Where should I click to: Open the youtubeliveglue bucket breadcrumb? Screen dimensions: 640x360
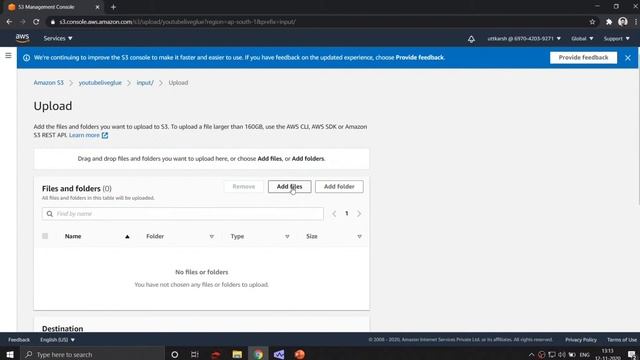[x=100, y=82]
